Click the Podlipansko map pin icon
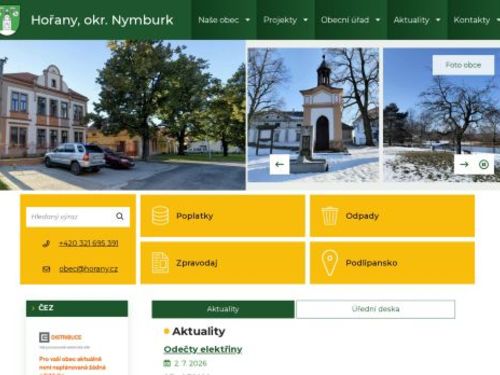The width and height of the screenshot is (500, 375). [330, 263]
